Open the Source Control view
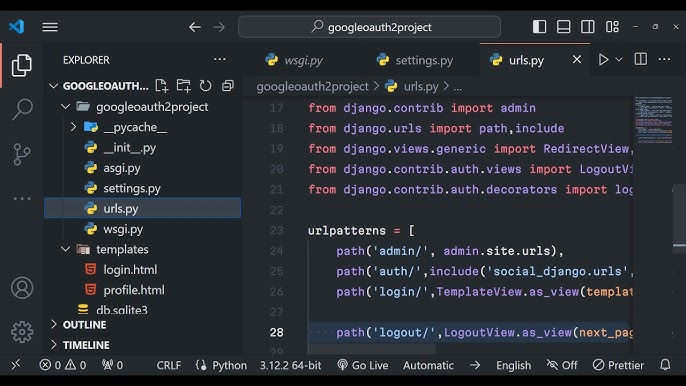Viewport: 686px width, 386px height. [22, 154]
